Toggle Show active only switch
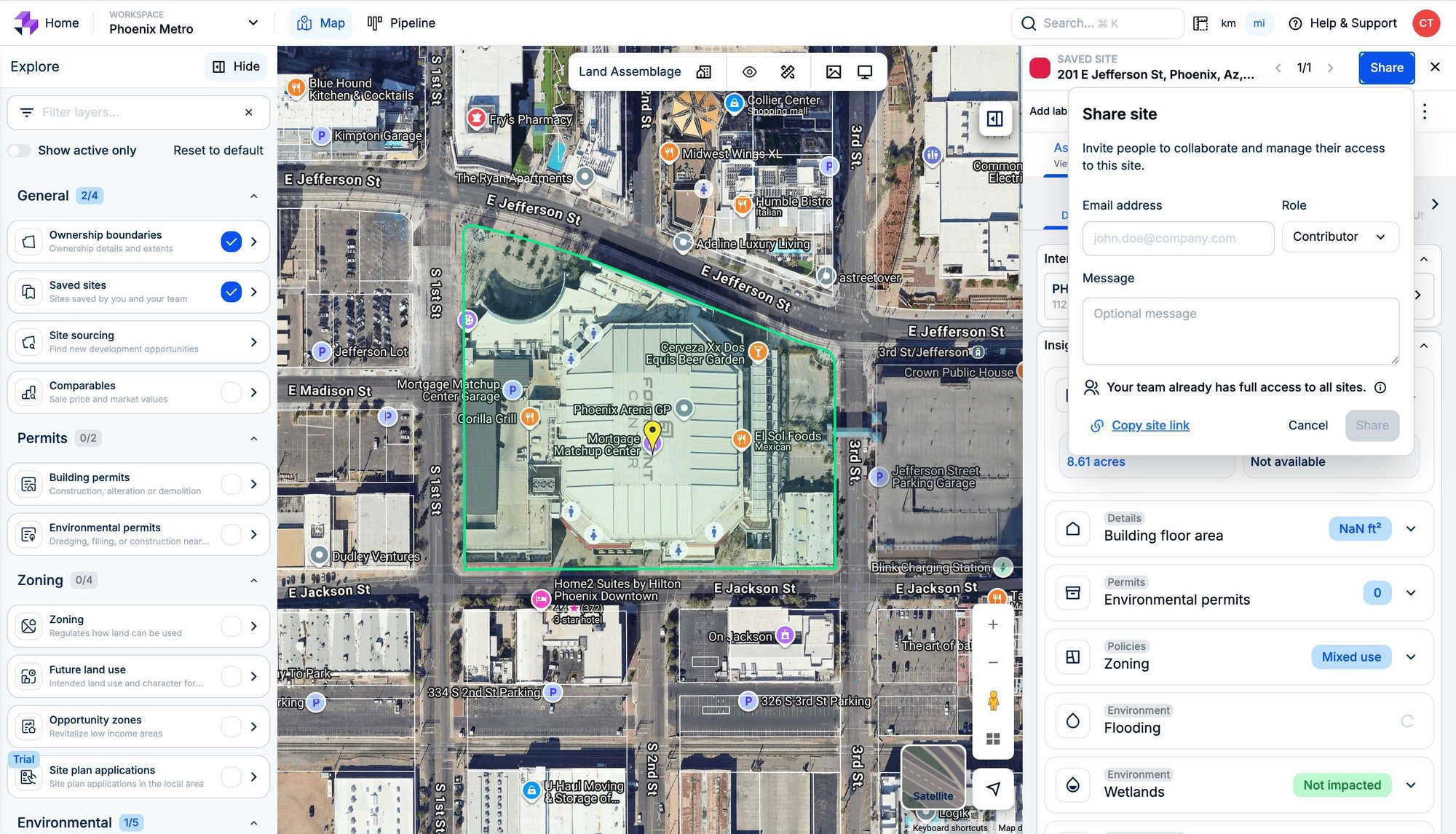 pyautogui.click(x=20, y=151)
